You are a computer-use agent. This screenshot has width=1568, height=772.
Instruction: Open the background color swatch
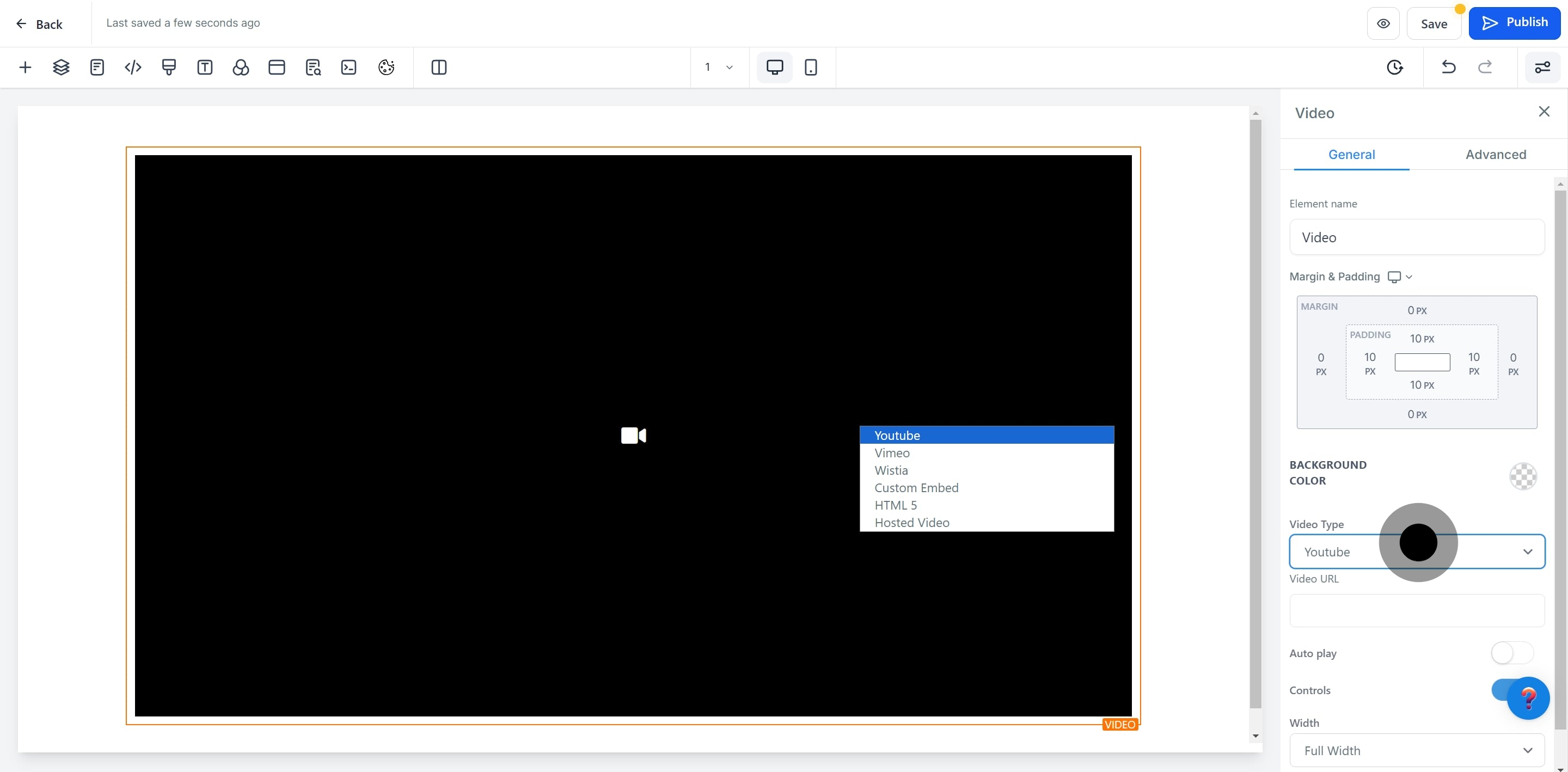point(1522,476)
